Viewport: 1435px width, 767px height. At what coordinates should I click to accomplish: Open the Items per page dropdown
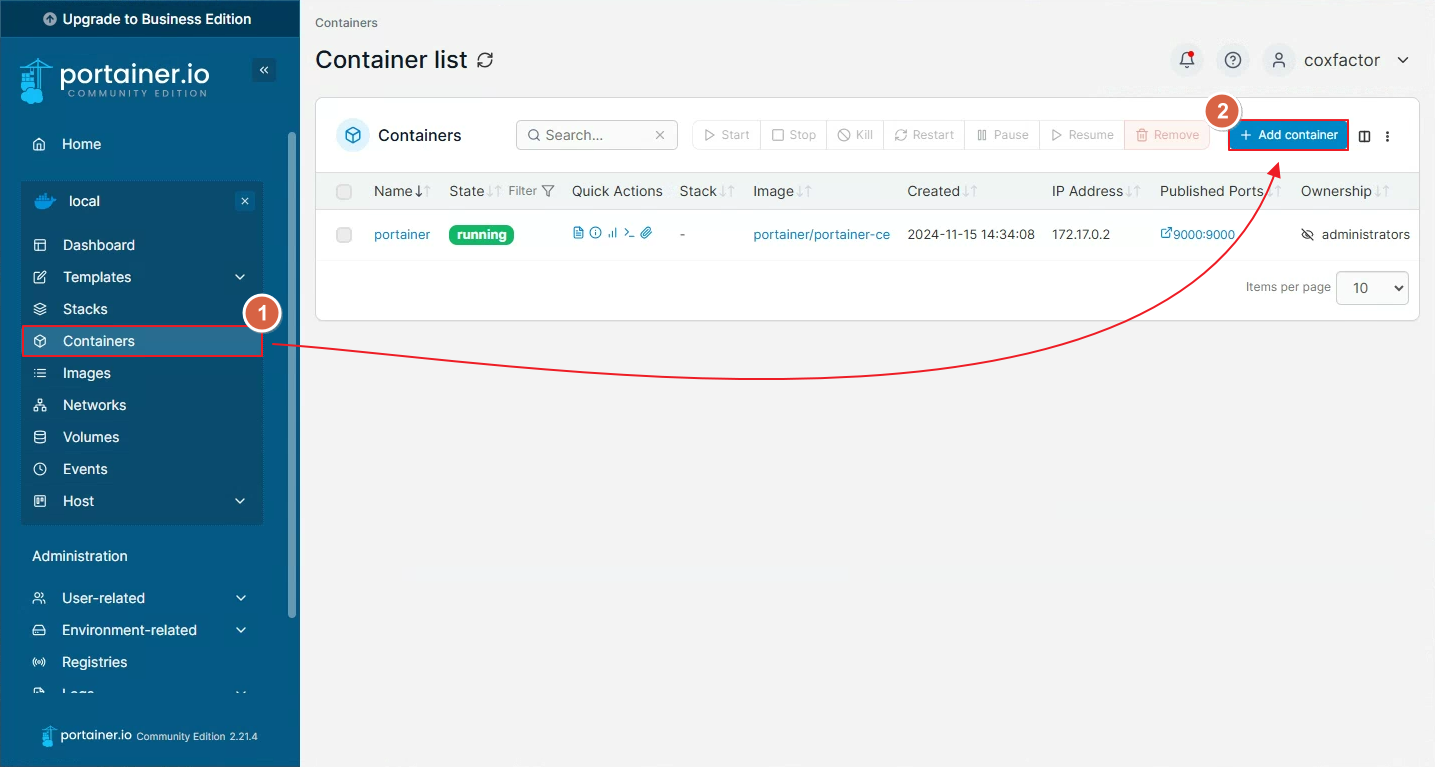[1372, 288]
